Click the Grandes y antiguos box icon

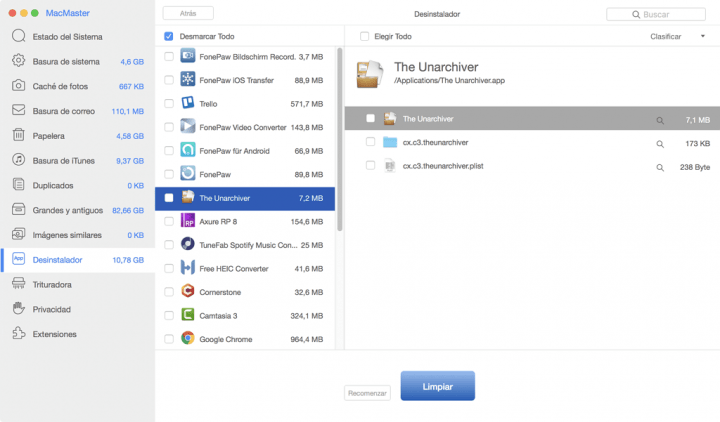coord(18,209)
